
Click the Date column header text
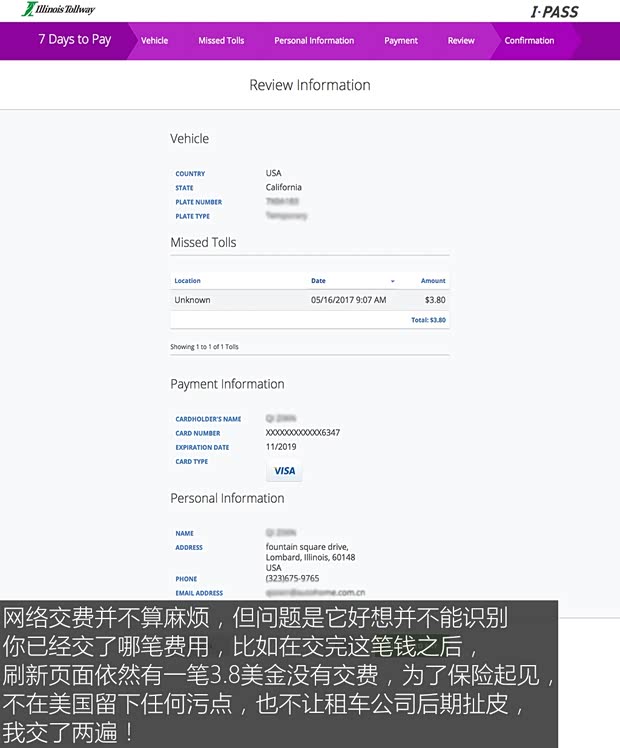click(x=318, y=280)
